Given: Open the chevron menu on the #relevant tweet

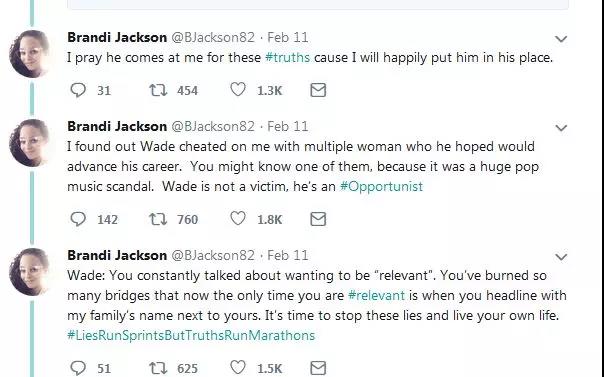Looking at the screenshot, I should (561, 257).
